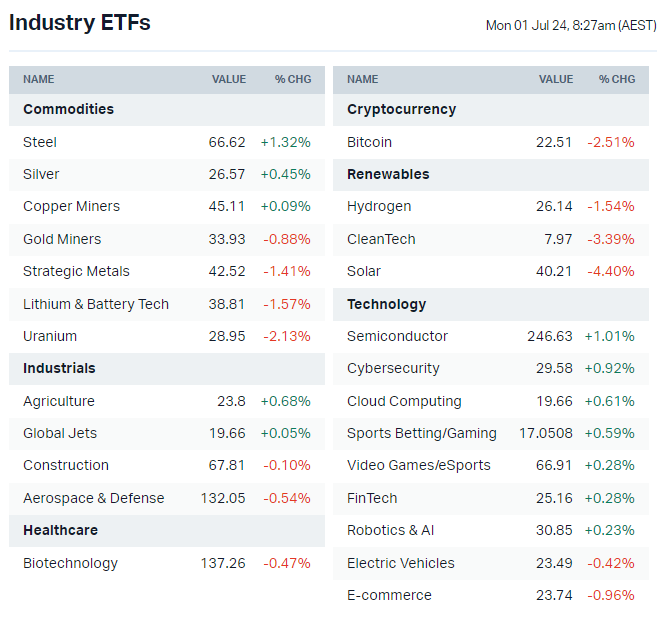This screenshot has height=621, width=667.
Task: Click the right table % CHG header
Action: (617, 79)
